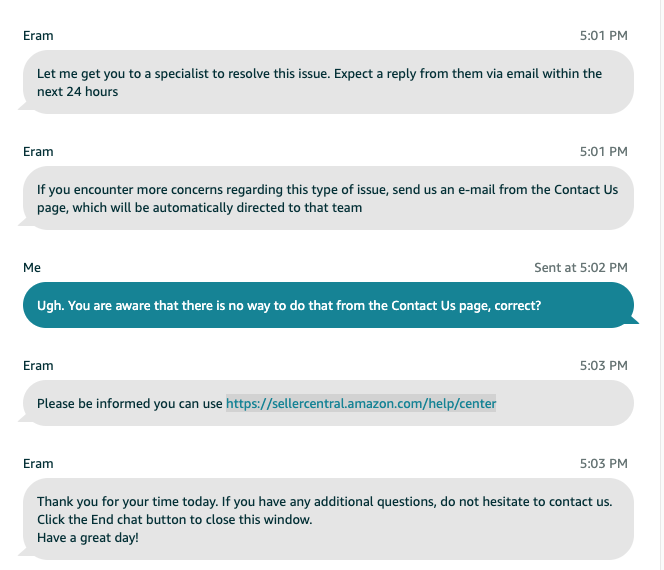The width and height of the screenshot is (664, 570).
Task: Click the specialist email reply message bubble
Action: pyautogui.click(x=328, y=82)
